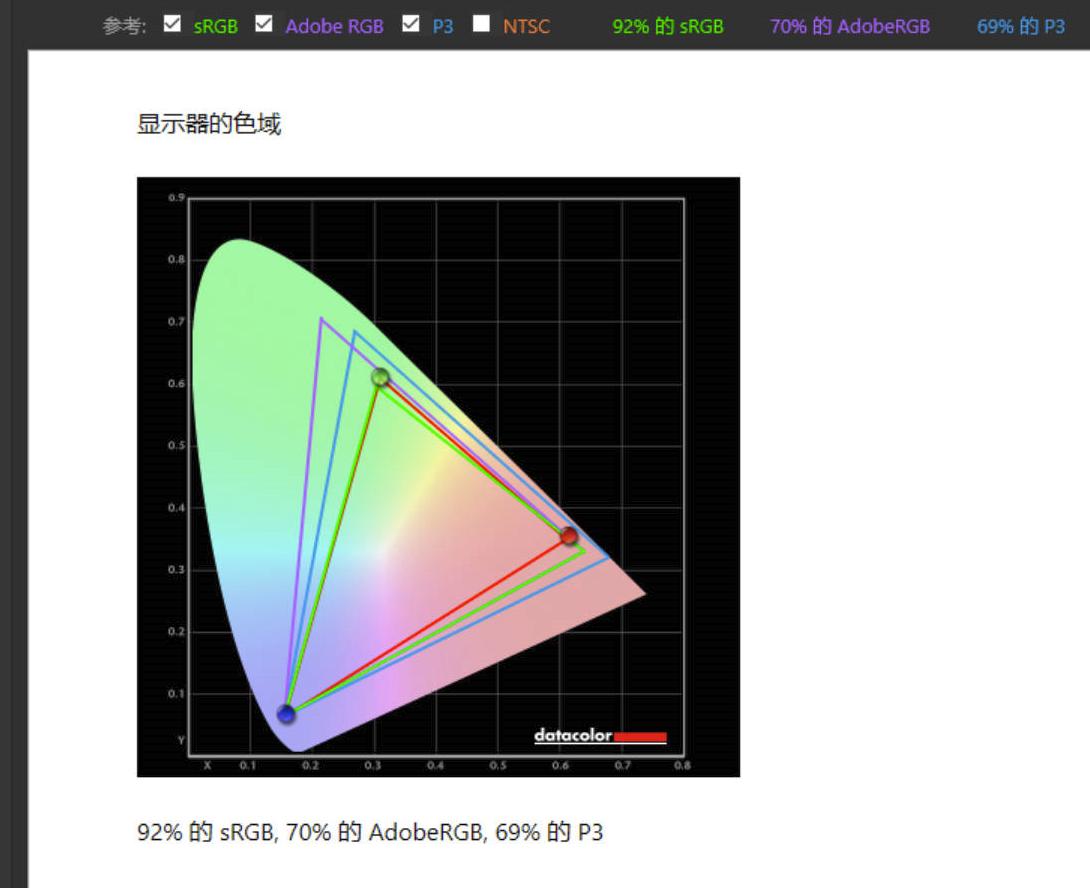The width and height of the screenshot is (1090, 888).
Task: Uncheck the sRGB reference checkbox
Action: coord(173,25)
